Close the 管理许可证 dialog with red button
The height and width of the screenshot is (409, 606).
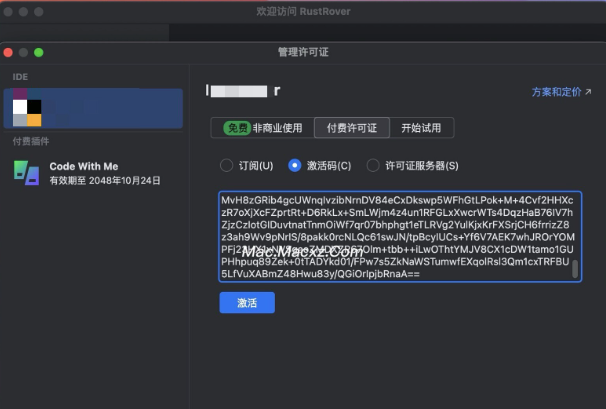tap(8, 53)
